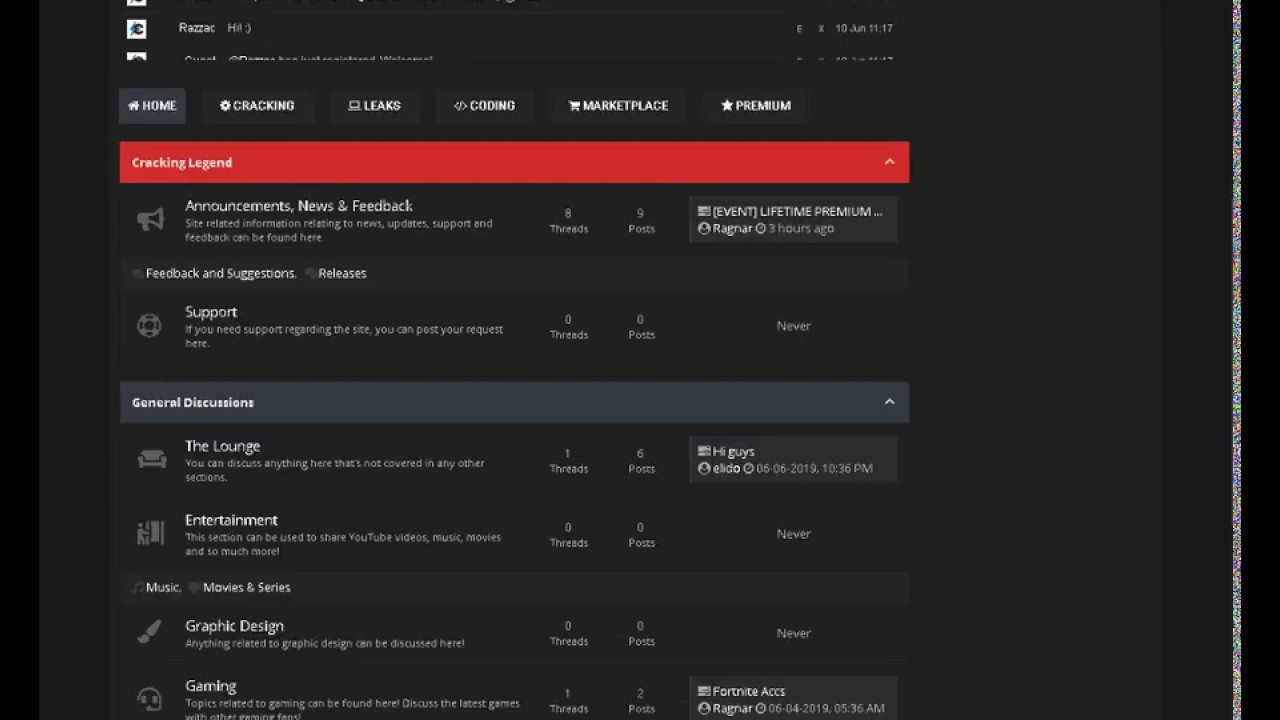This screenshot has width=1280, height=720.
Task: Open Ragnar's profile in Announcements last post
Action: coord(732,228)
